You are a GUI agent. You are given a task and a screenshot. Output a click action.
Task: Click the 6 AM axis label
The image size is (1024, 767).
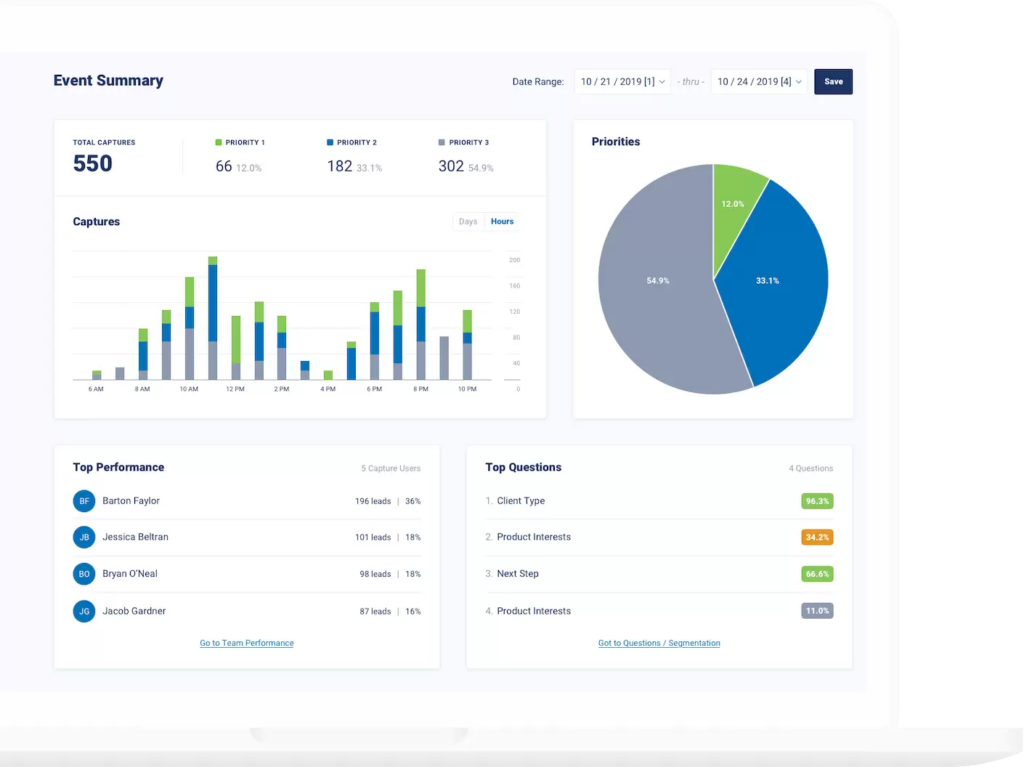pos(96,389)
